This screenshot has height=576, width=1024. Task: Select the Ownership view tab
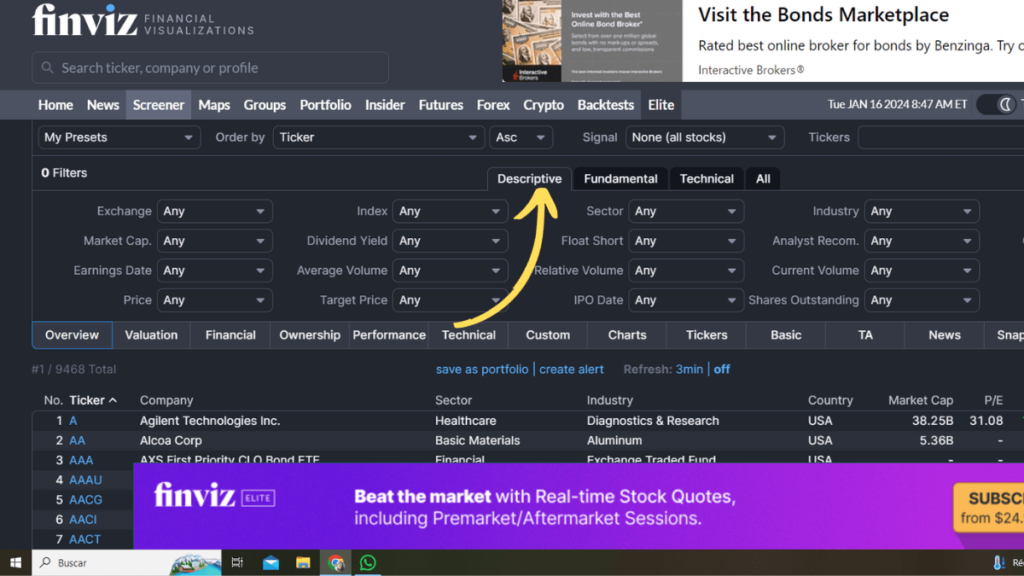click(310, 335)
